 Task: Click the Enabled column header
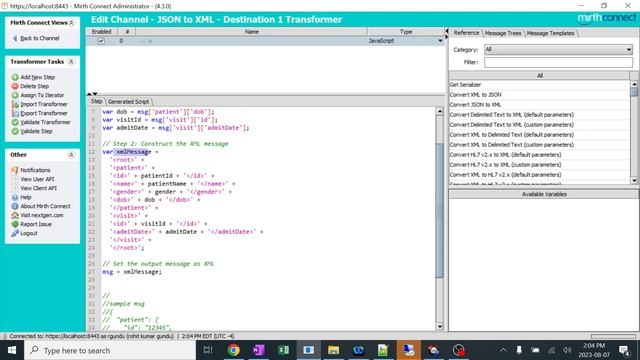101,31
